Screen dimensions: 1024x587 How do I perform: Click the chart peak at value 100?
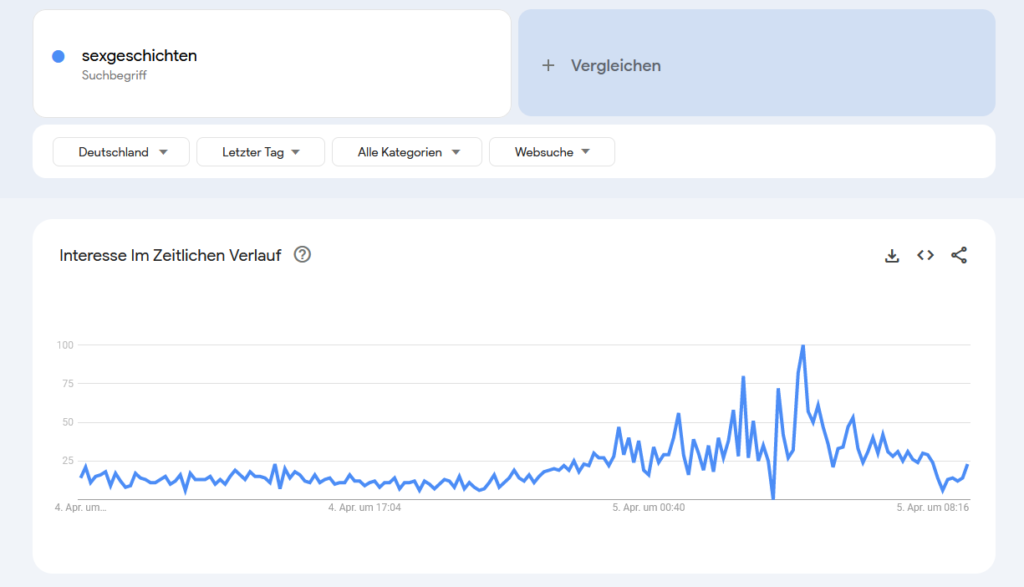point(803,346)
